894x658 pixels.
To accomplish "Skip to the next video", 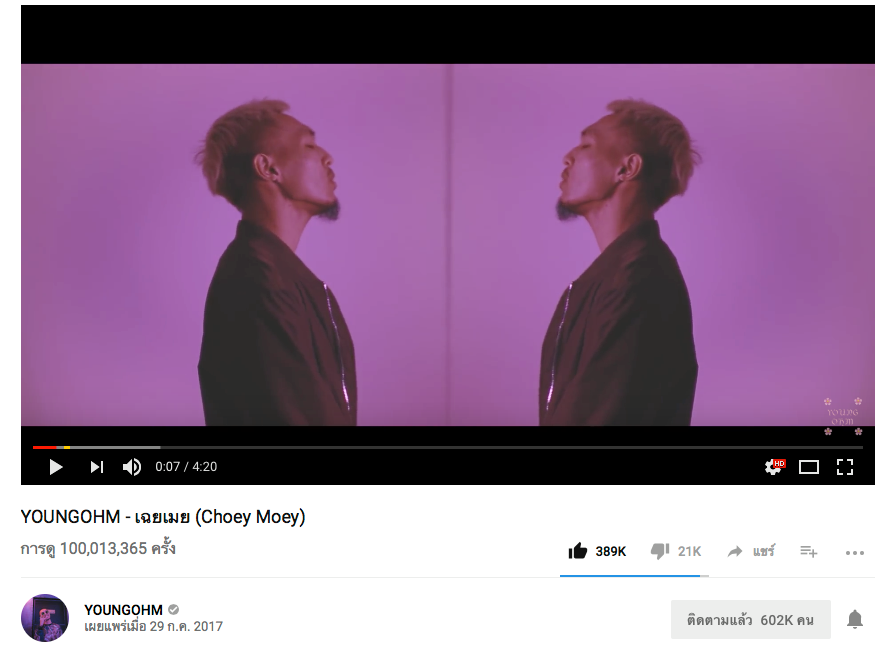I will 97,467.
